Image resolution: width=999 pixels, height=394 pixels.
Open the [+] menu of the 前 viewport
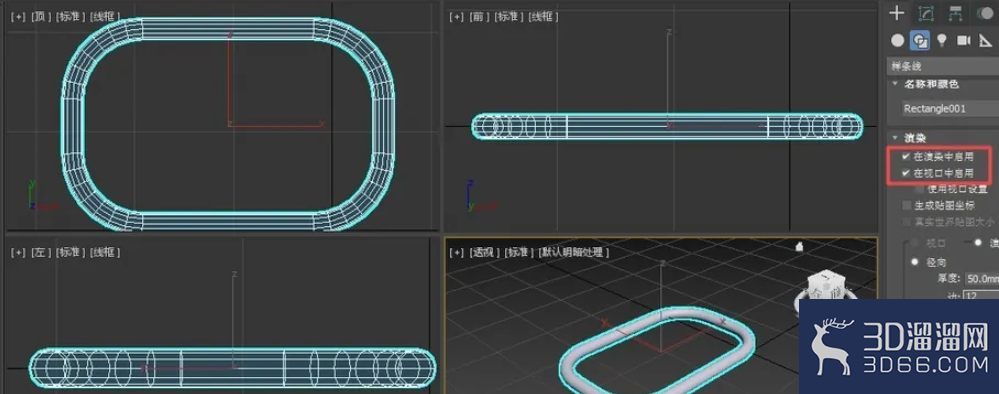[x=456, y=17]
